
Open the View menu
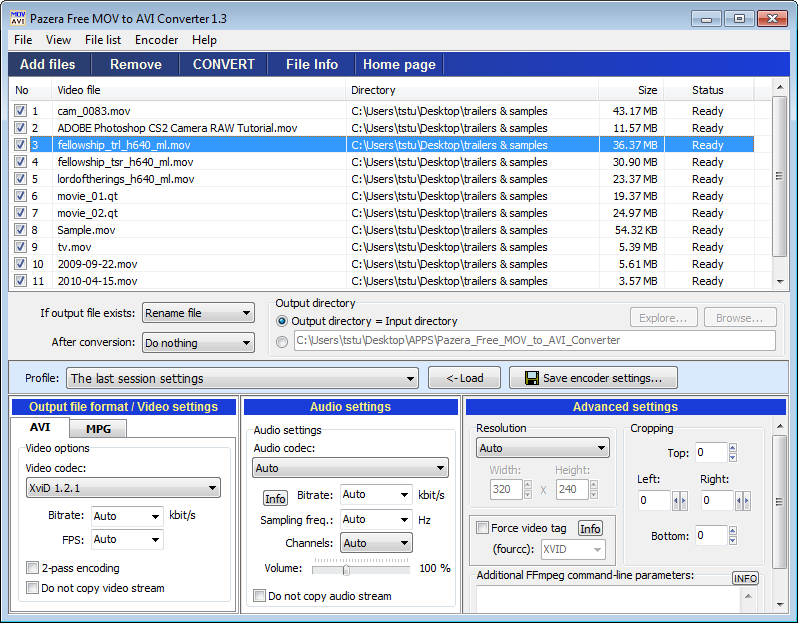click(58, 40)
